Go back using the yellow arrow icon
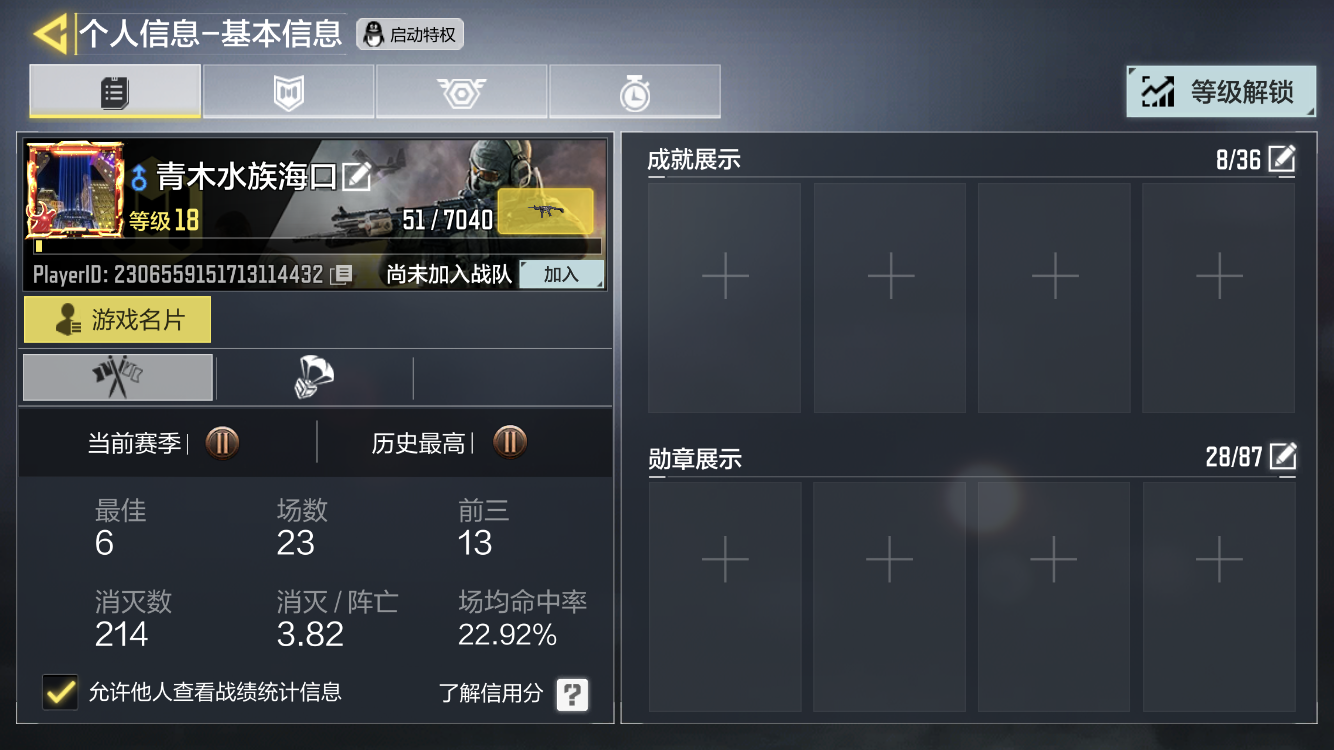This screenshot has width=1334, height=750. coord(50,33)
